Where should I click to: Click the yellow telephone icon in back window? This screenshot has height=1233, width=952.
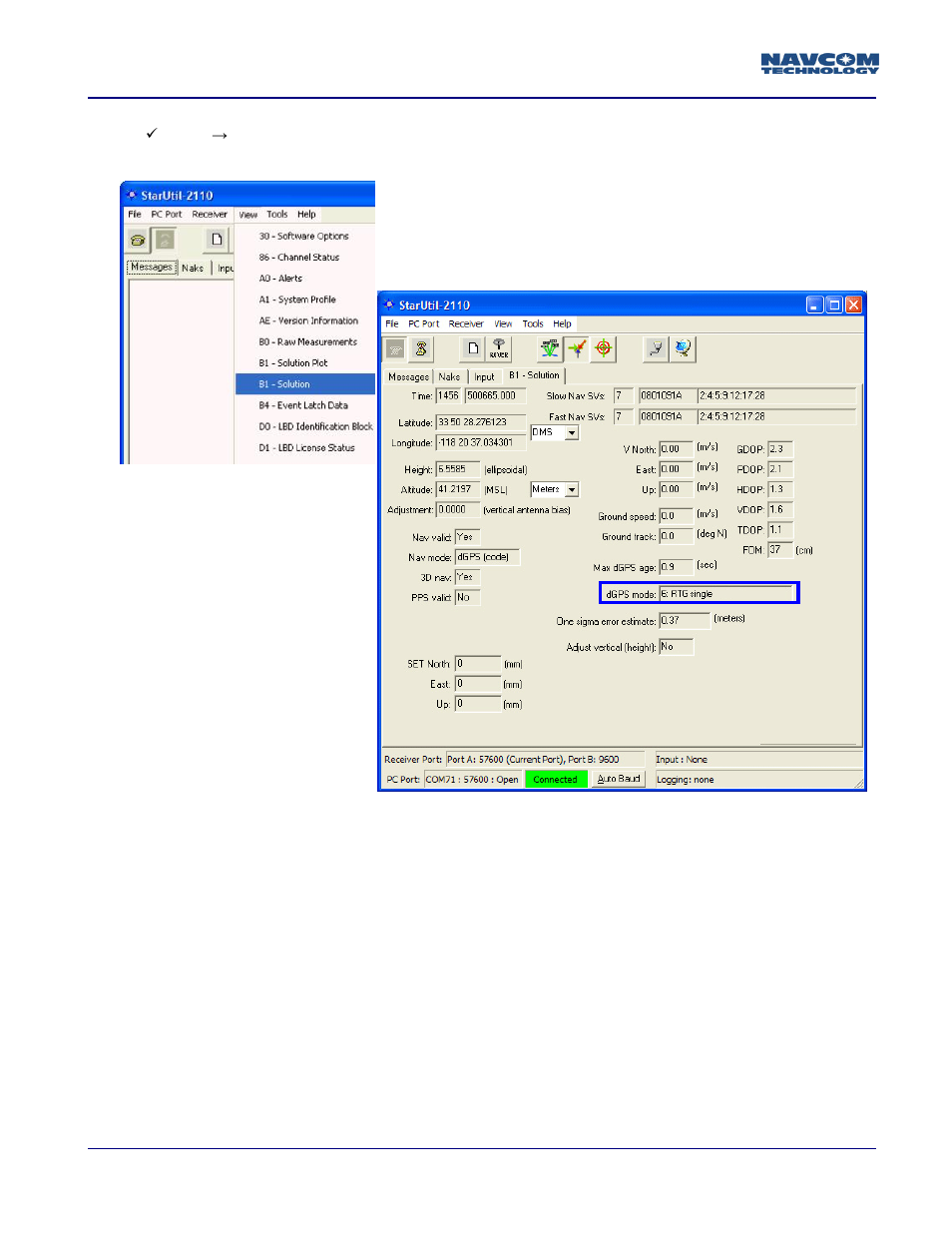click(x=138, y=240)
